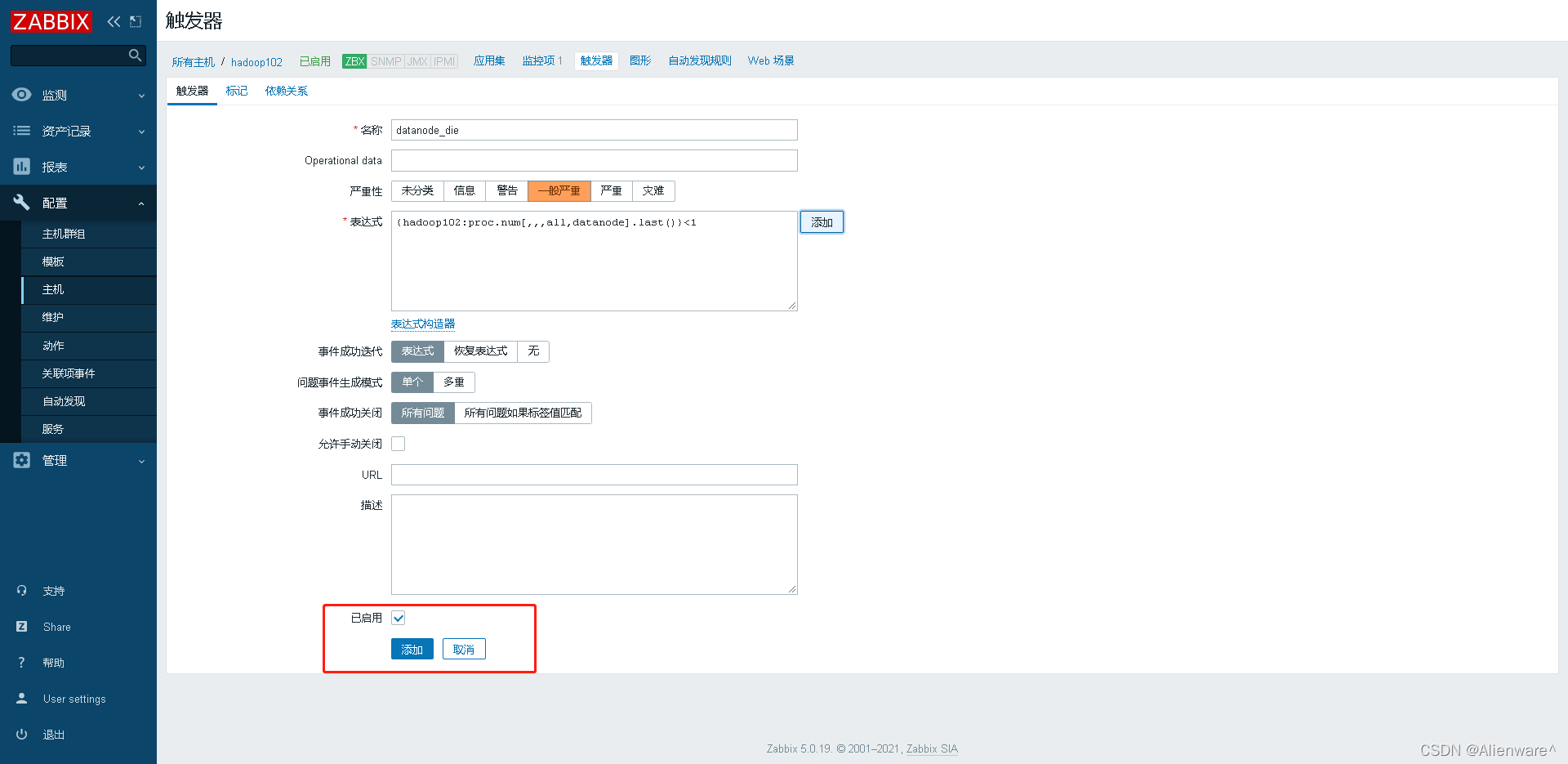Click the power icon for 退出
1568x764 pixels.
click(22, 735)
